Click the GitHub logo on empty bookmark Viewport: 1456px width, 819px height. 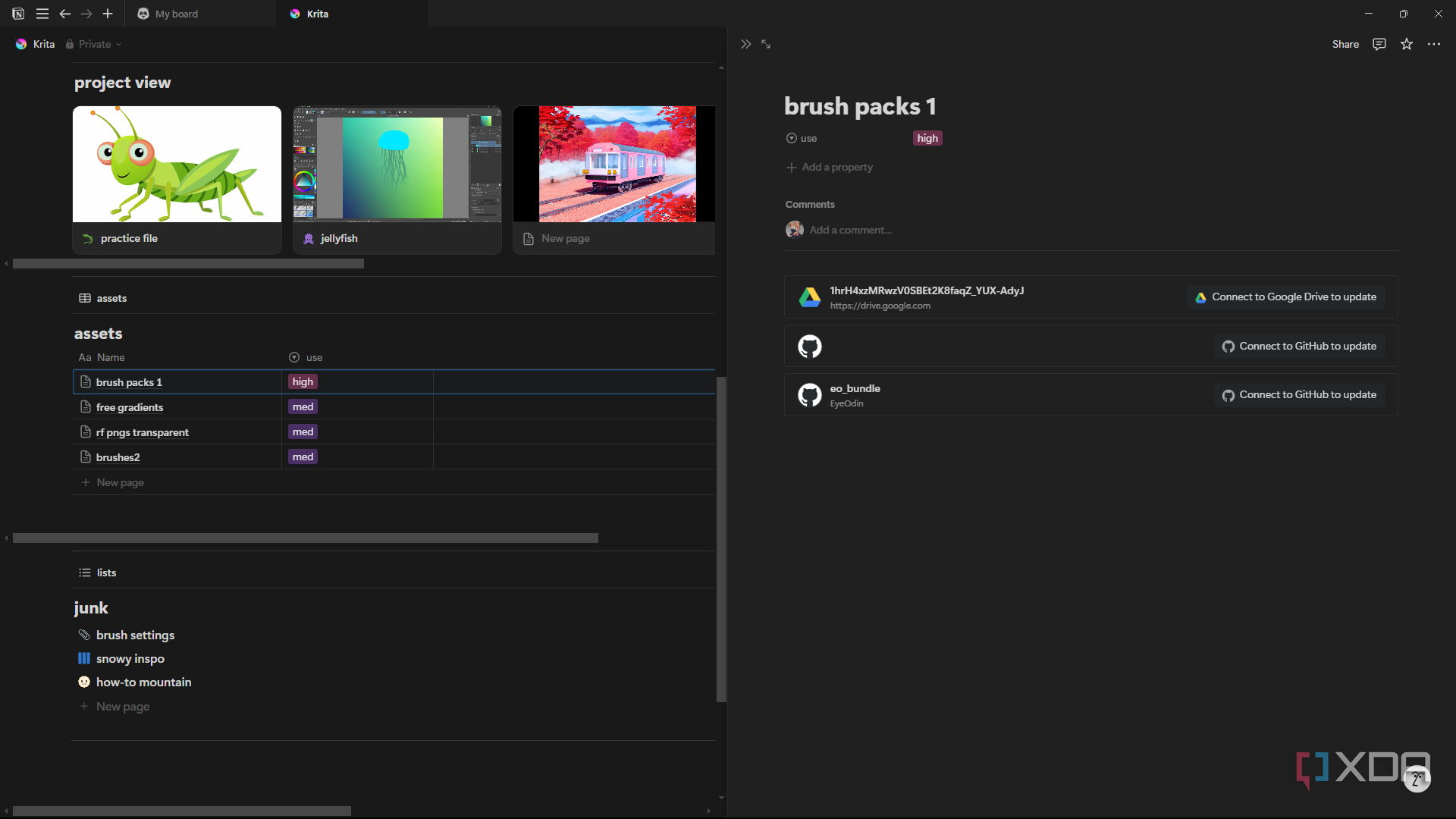[x=810, y=347]
